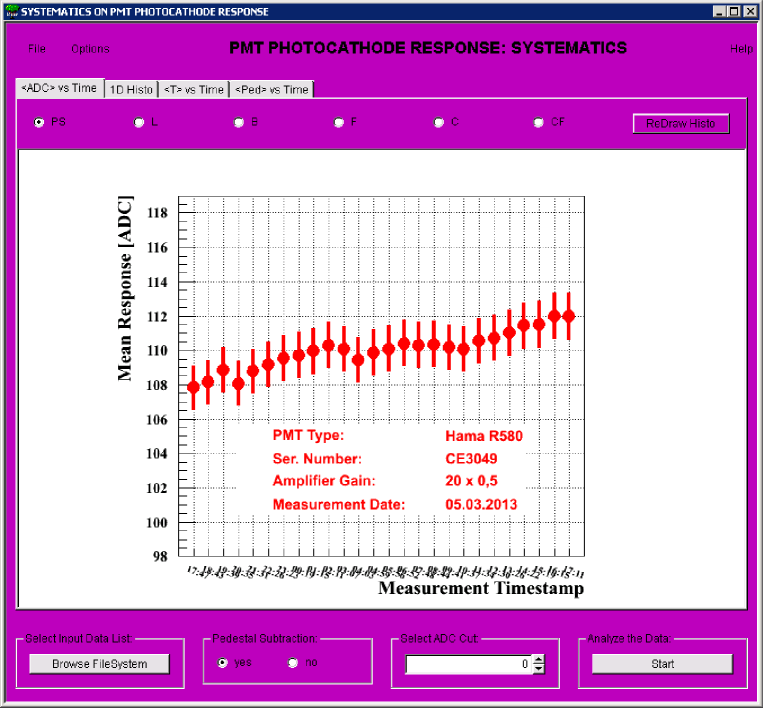The image size is (763, 708).
Task: Select the F radio button
Action: pyautogui.click(x=339, y=122)
